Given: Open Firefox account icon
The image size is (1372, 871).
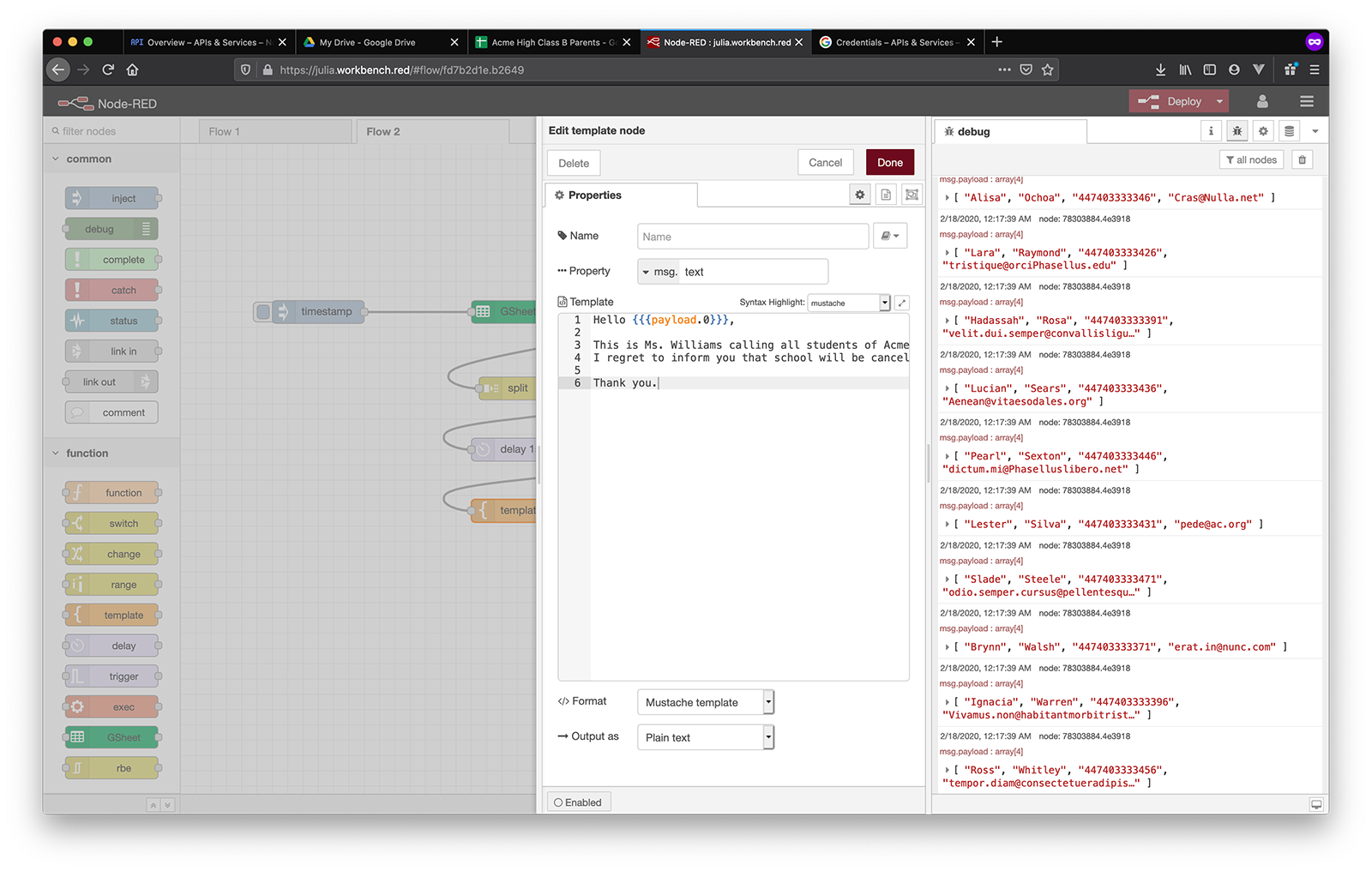Looking at the screenshot, I should (1234, 69).
